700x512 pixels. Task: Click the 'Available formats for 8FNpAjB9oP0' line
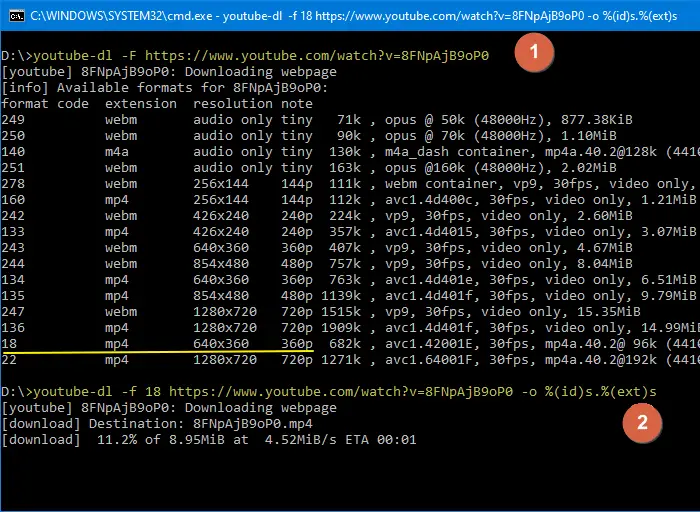click(165, 87)
